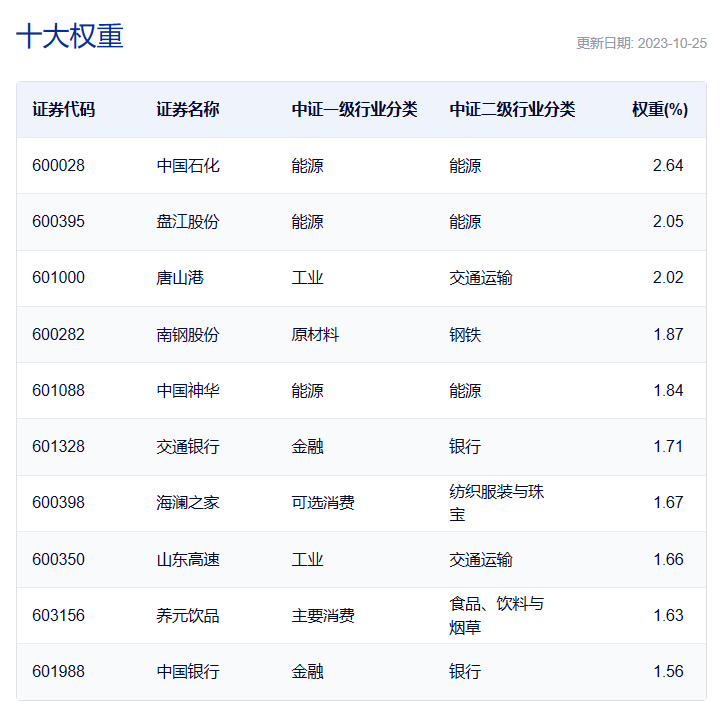The image size is (725, 710).
Task: Select stock code 601328
Action: coord(59,447)
